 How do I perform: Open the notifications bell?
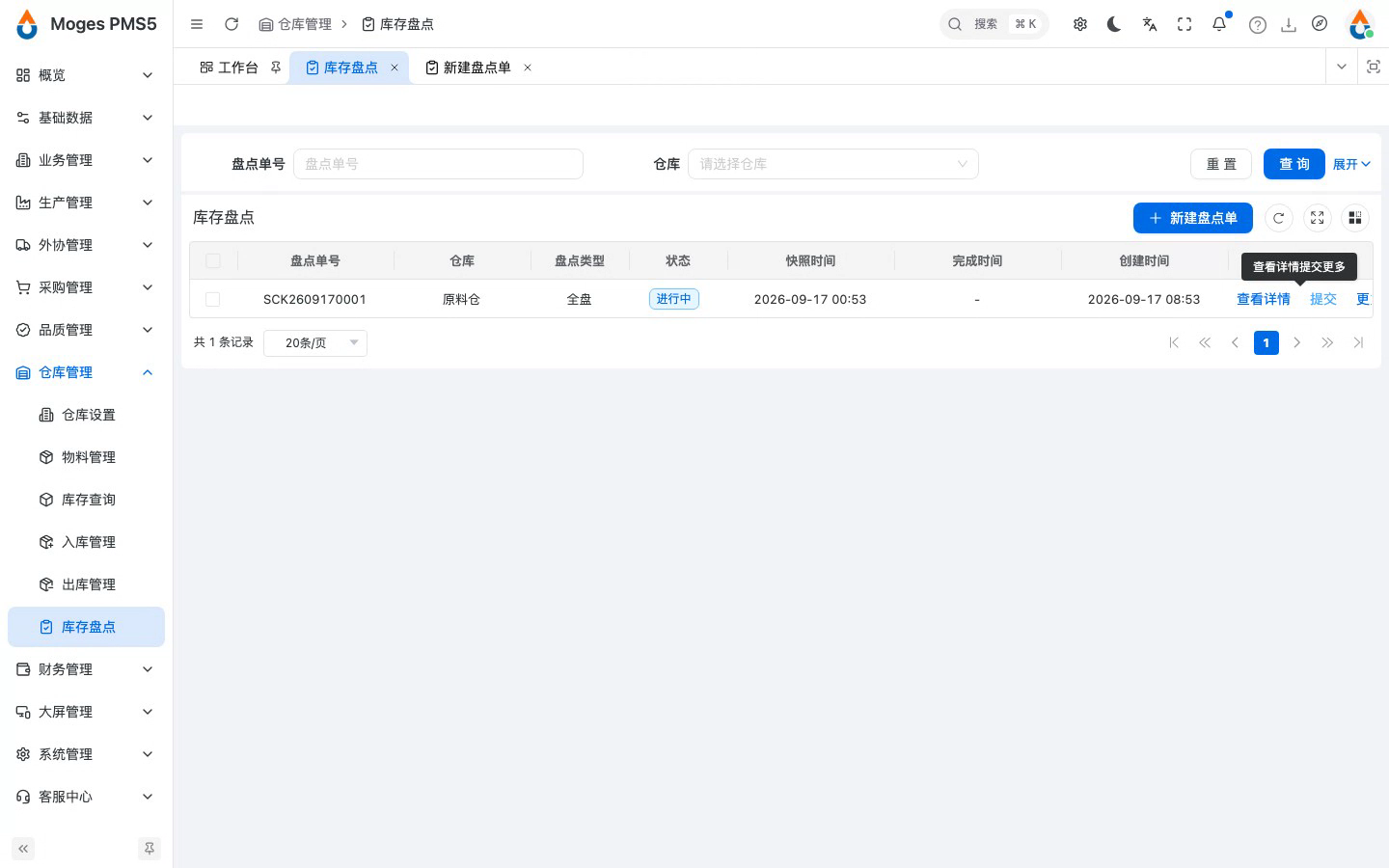coord(1219,24)
